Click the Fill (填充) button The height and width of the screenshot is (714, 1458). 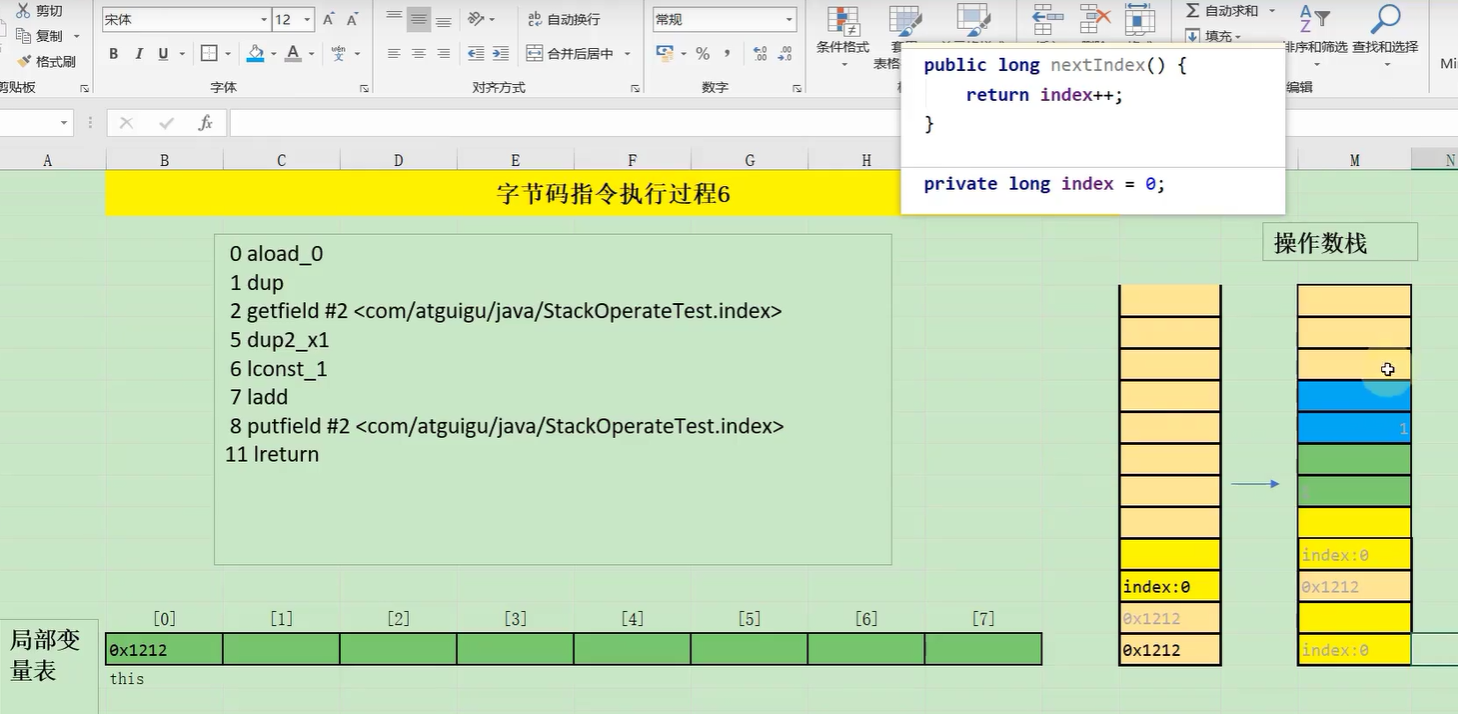(1212, 36)
